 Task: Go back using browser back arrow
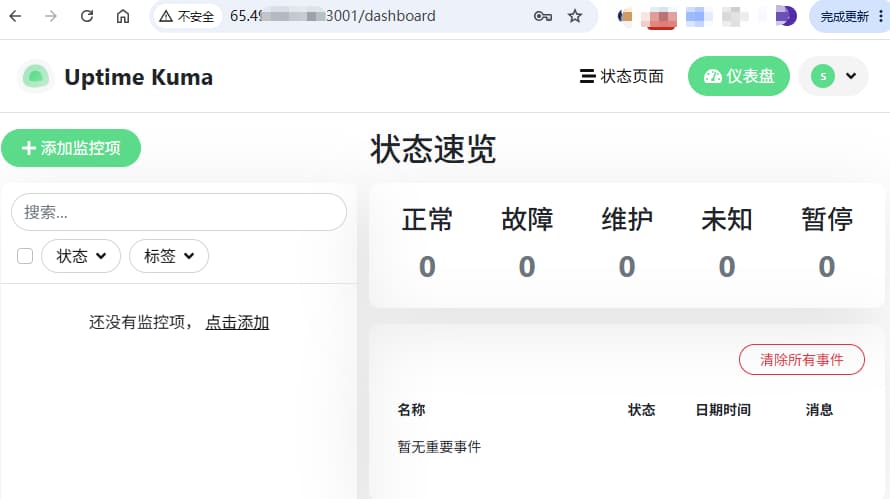point(15,16)
